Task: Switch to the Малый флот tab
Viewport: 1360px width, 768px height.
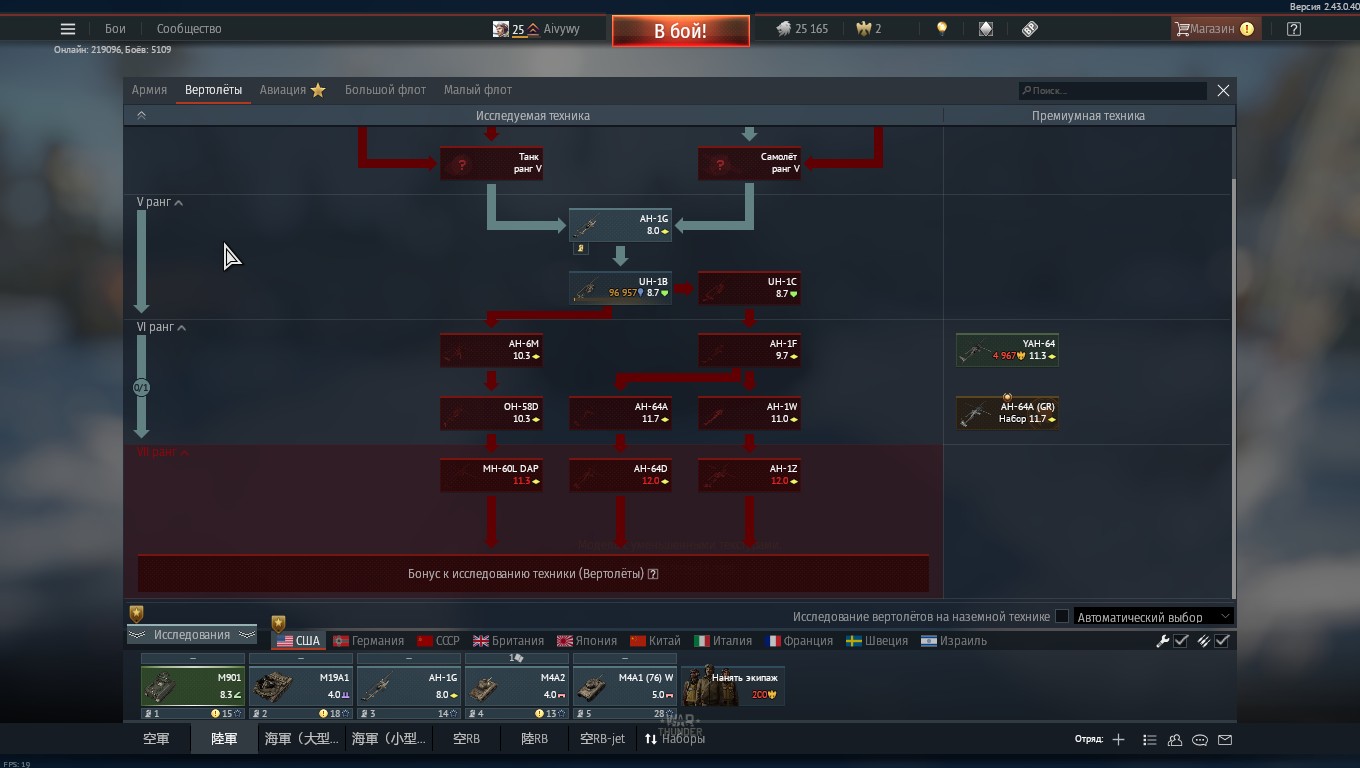Action: pyautogui.click(x=478, y=90)
